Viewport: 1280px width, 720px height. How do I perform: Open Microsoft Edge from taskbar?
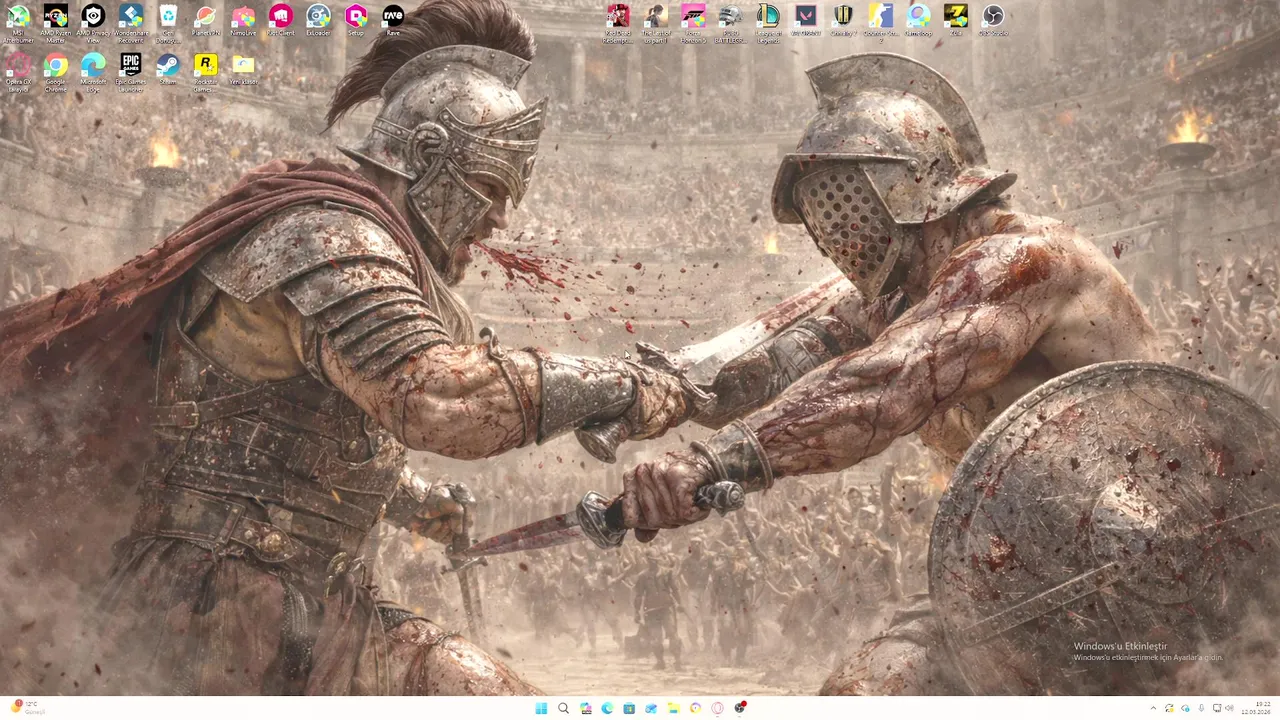click(x=607, y=708)
